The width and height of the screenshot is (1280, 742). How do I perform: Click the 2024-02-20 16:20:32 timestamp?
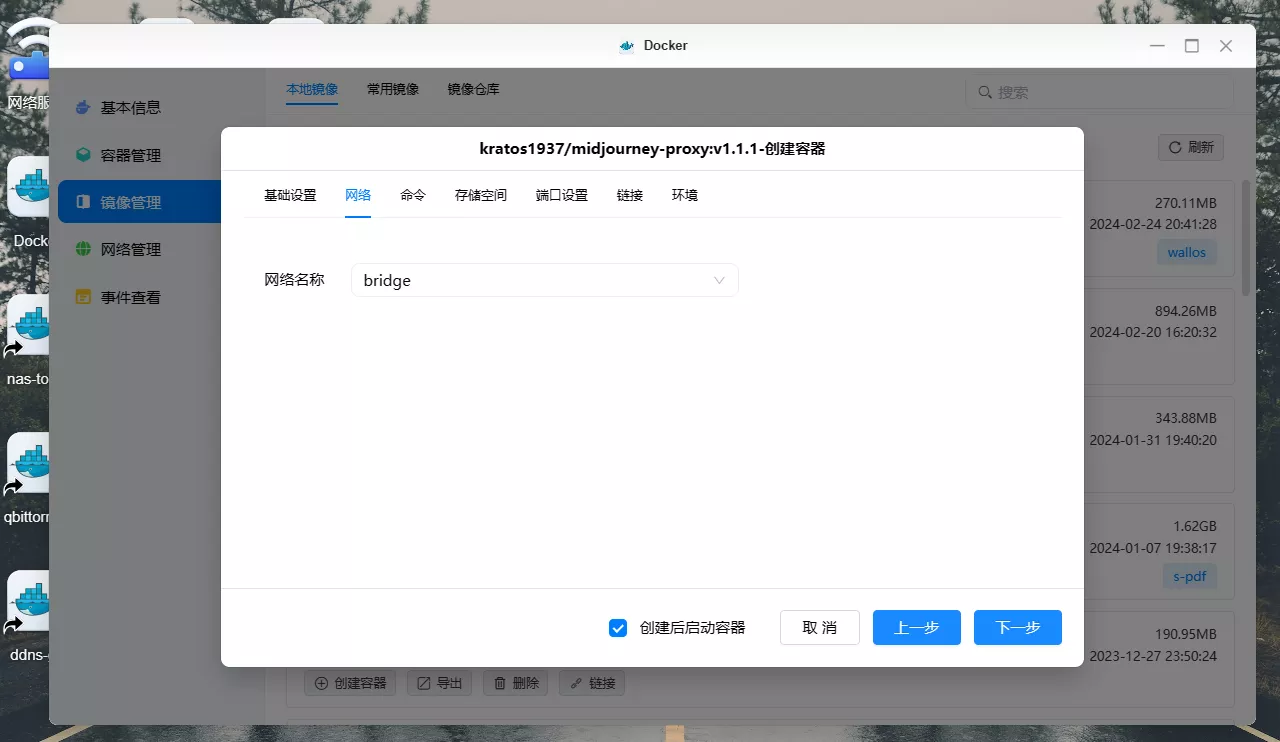(x=1153, y=332)
